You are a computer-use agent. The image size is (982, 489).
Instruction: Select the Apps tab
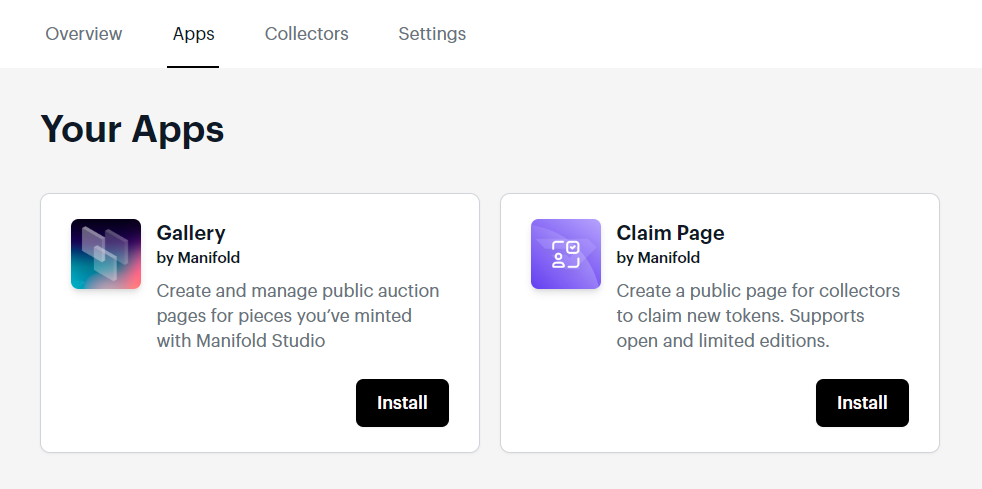point(194,33)
